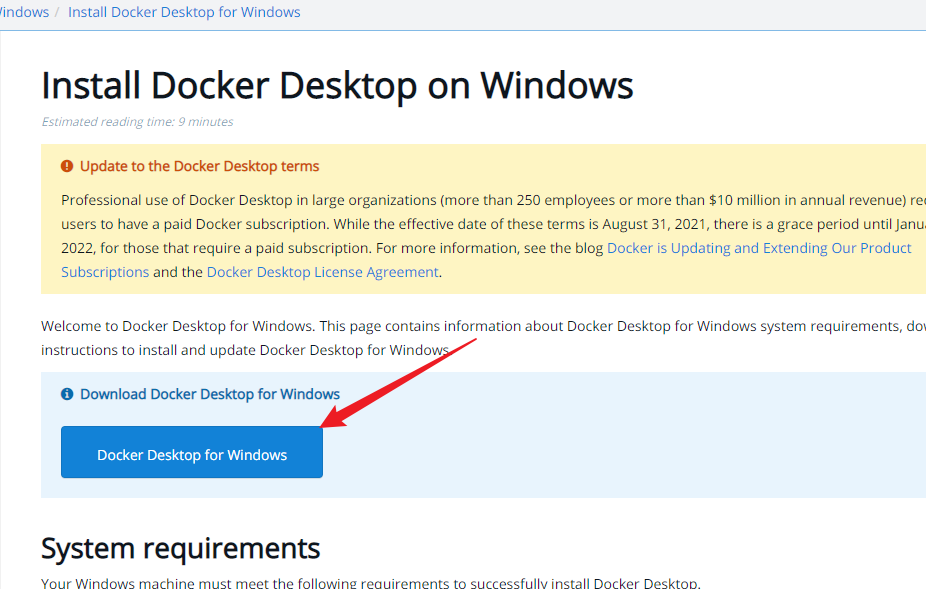The image size is (926, 589).
Task: Click the System requirements heading
Action: [181, 548]
